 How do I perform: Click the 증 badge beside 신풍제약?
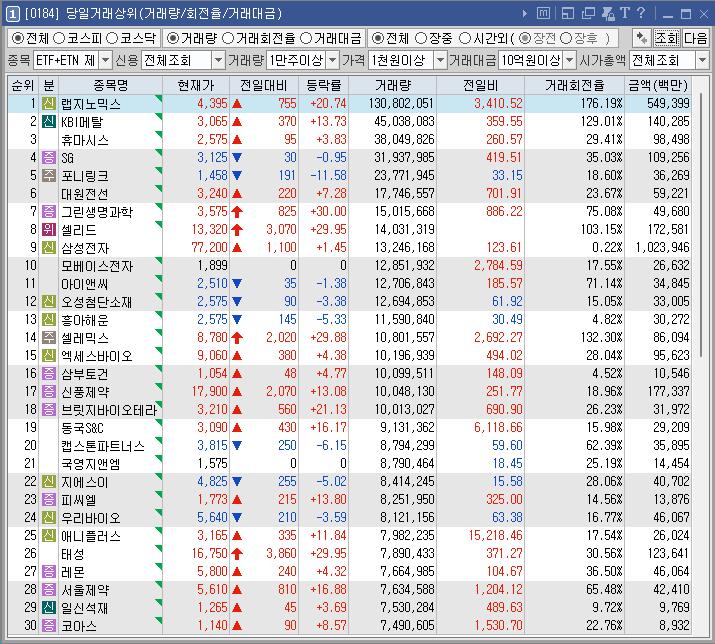click(49, 391)
